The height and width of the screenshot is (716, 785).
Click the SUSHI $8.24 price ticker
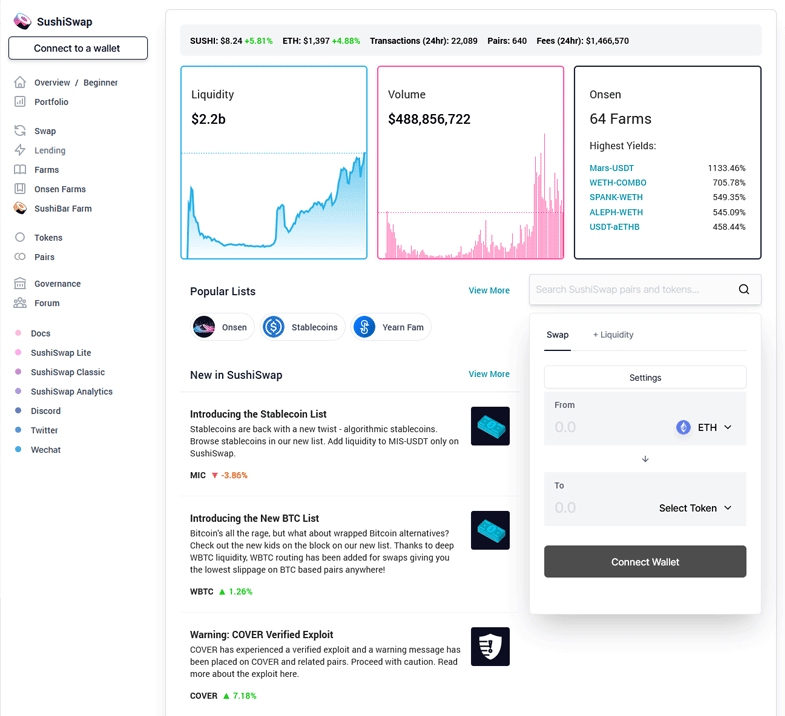[231, 41]
